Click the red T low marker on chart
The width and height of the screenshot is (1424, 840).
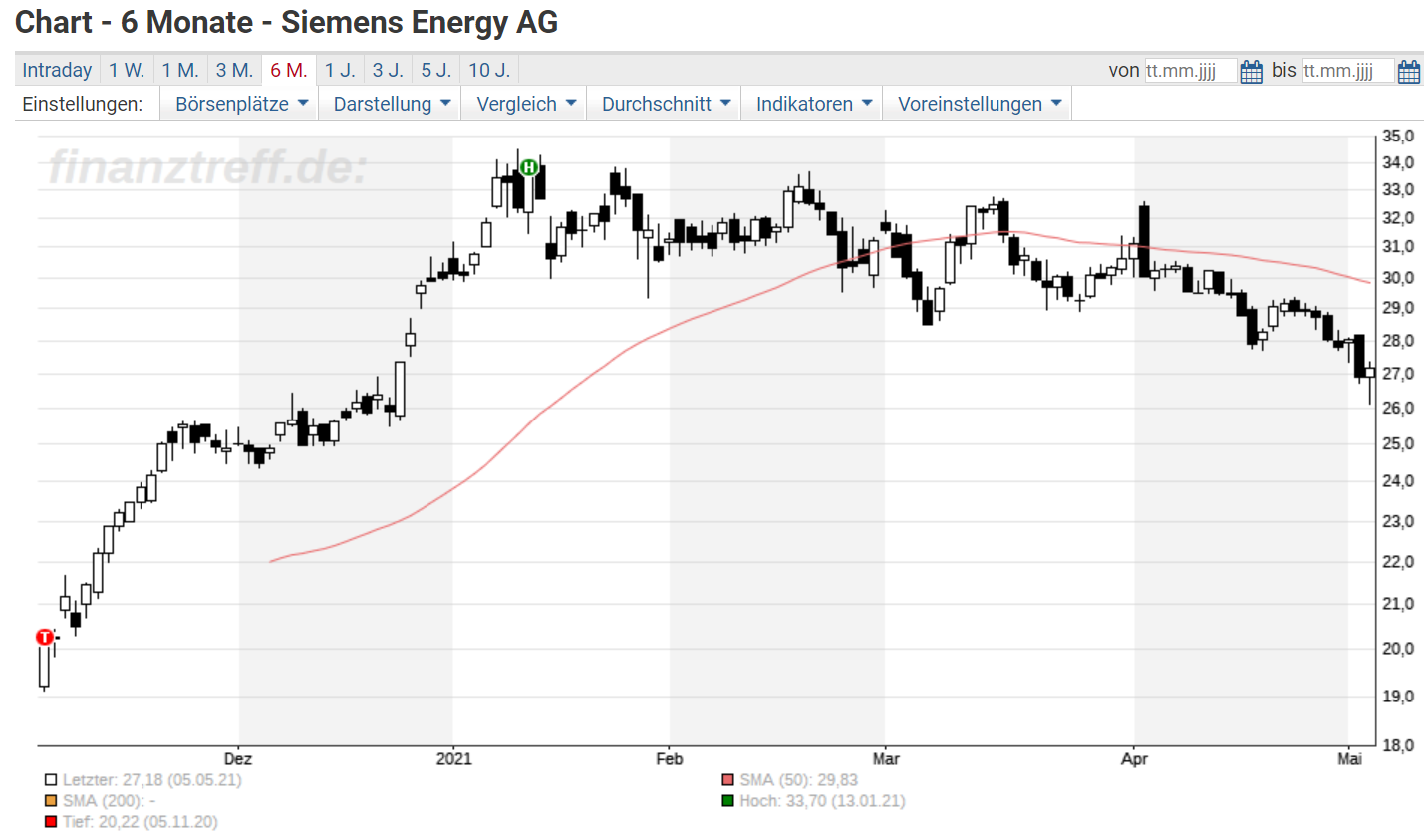click(45, 637)
